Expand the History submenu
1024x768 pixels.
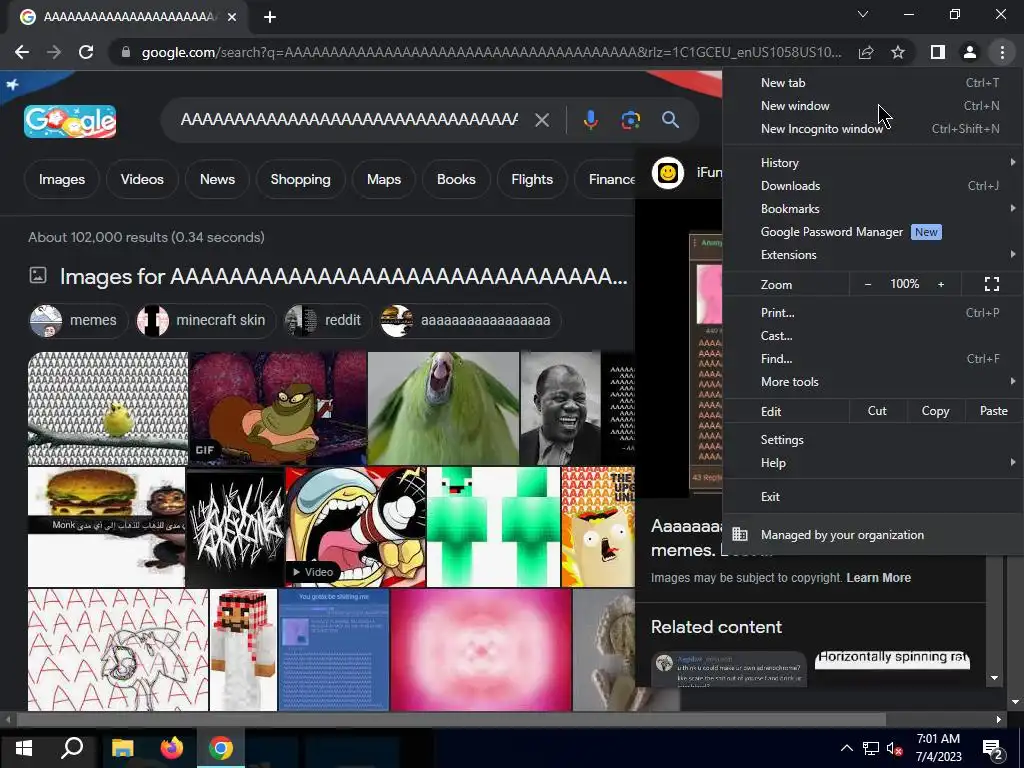(x=872, y=163)
